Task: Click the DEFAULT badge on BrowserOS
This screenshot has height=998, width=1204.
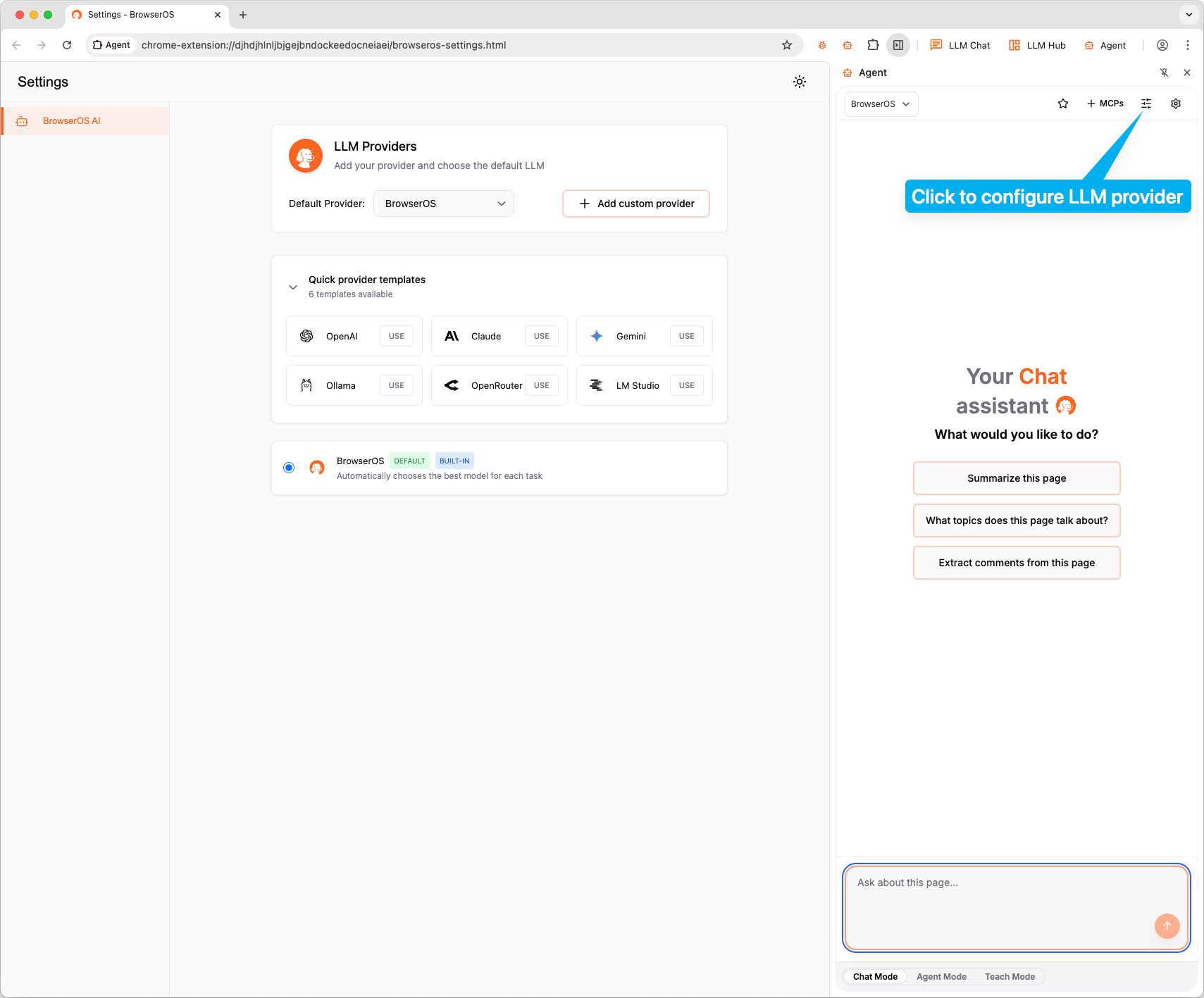Action: 409,461
